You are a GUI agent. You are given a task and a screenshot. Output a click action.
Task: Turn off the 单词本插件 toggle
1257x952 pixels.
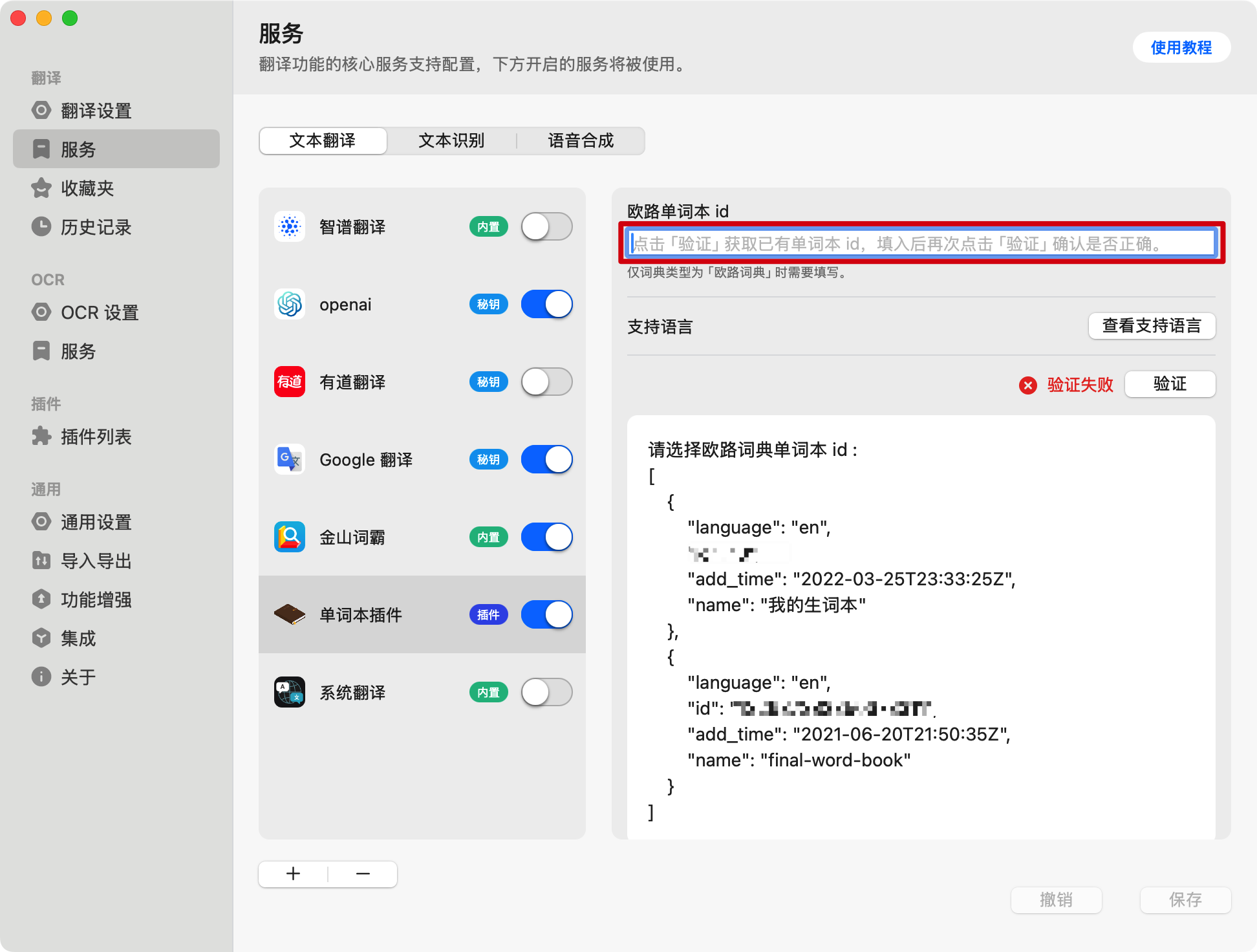[x=546, y=614]
